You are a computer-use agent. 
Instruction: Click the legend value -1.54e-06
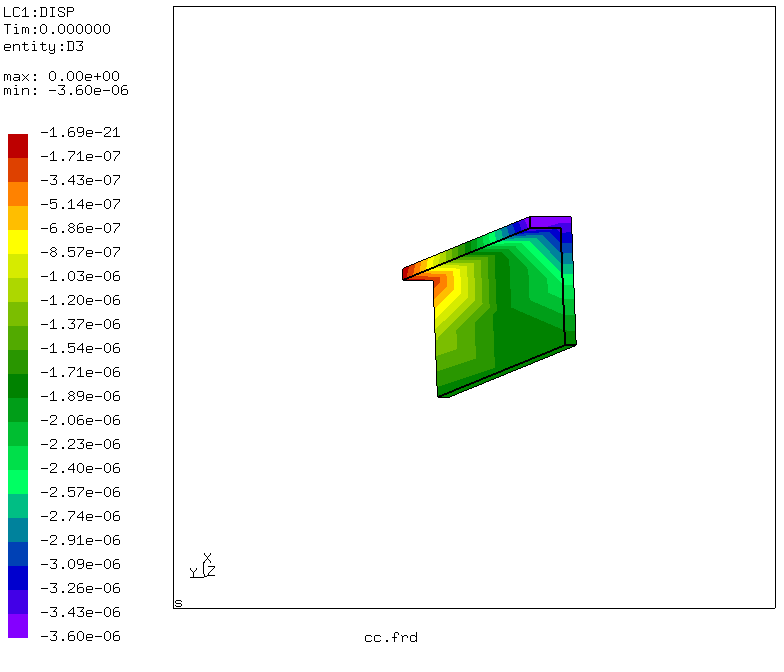click(x=80, y=348)
